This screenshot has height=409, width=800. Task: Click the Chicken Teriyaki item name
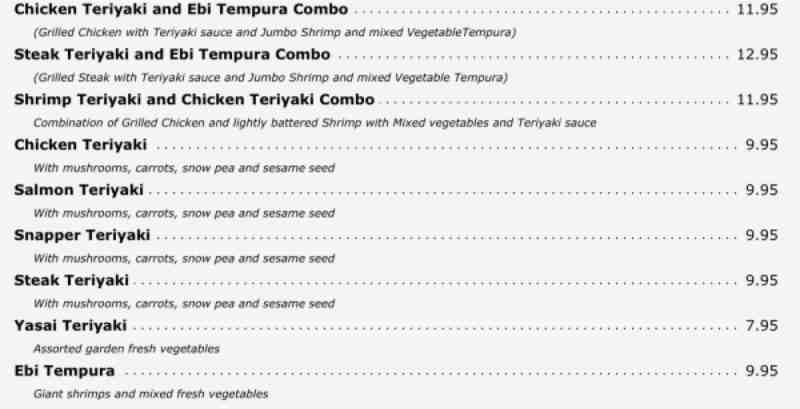click(x=81, y=145)
